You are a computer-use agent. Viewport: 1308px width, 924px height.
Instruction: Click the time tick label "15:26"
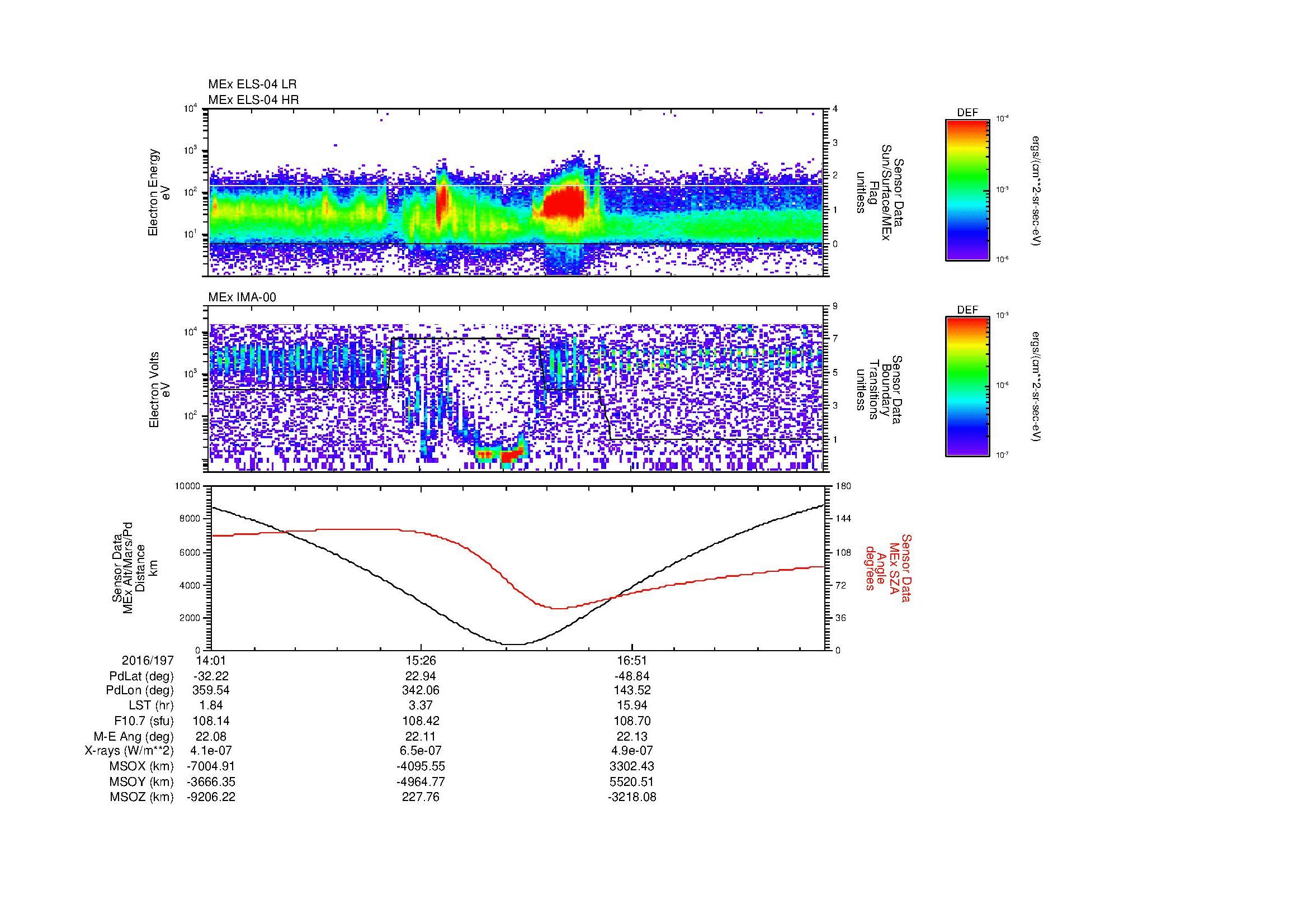(421, 660)
